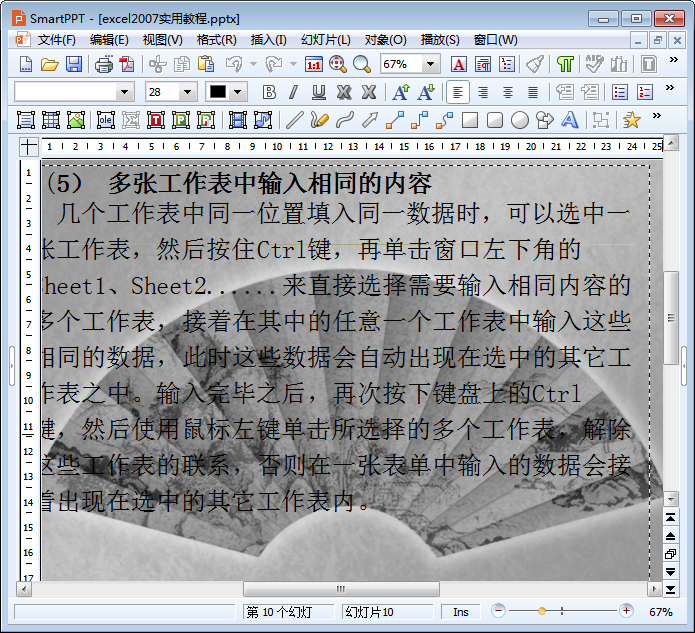Click the star animation icon
This screenshot has height=633, width=695.
point(632,120)
